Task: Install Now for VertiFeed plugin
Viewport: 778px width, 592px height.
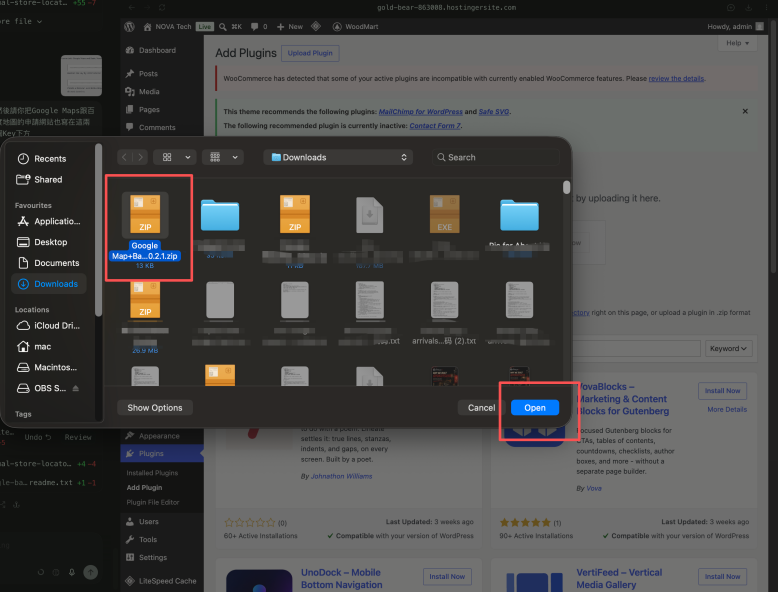Action: point(722,577)
